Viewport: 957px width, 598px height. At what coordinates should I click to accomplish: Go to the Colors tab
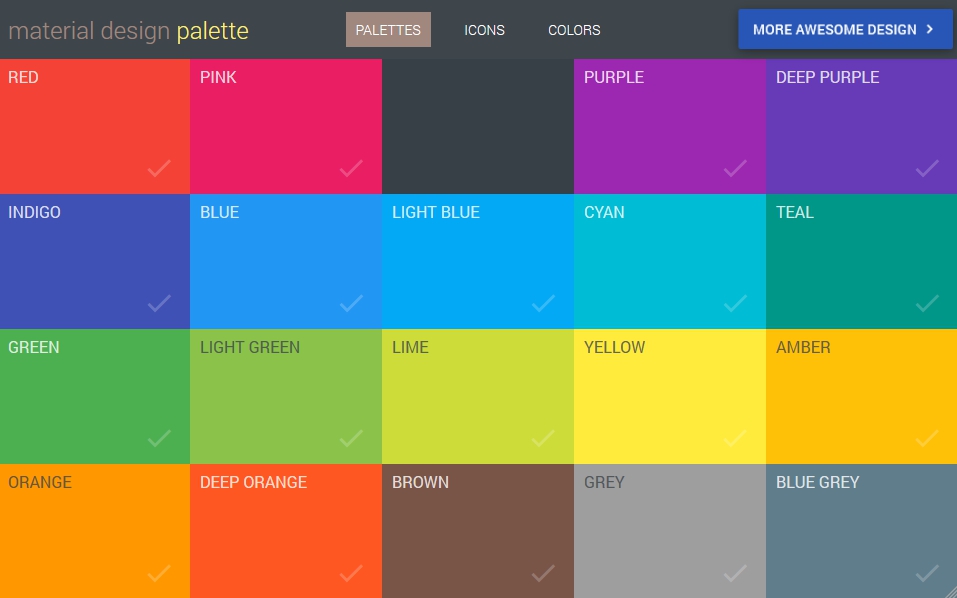tap(574, 30)
